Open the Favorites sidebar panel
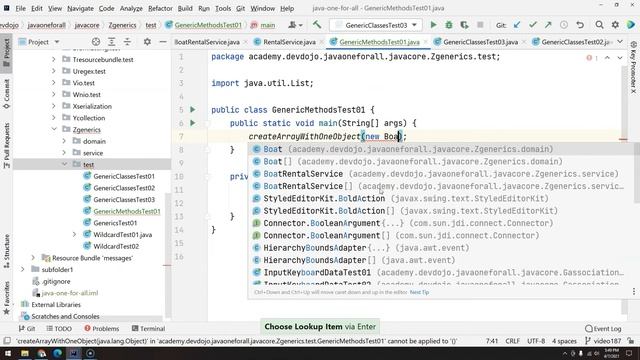 click(6, 298)
